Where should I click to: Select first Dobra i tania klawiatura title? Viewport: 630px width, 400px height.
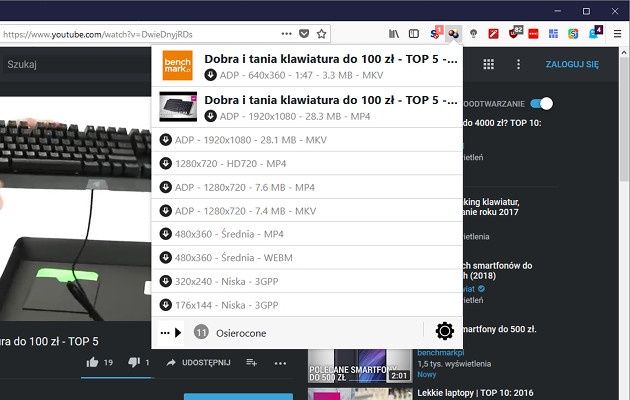[331, 59]
